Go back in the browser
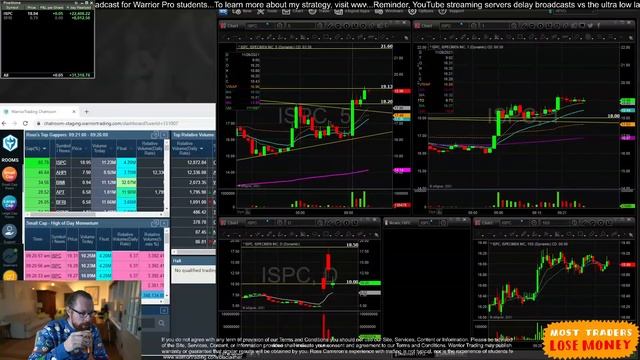The image size is (640, 360). coord(4,123)
